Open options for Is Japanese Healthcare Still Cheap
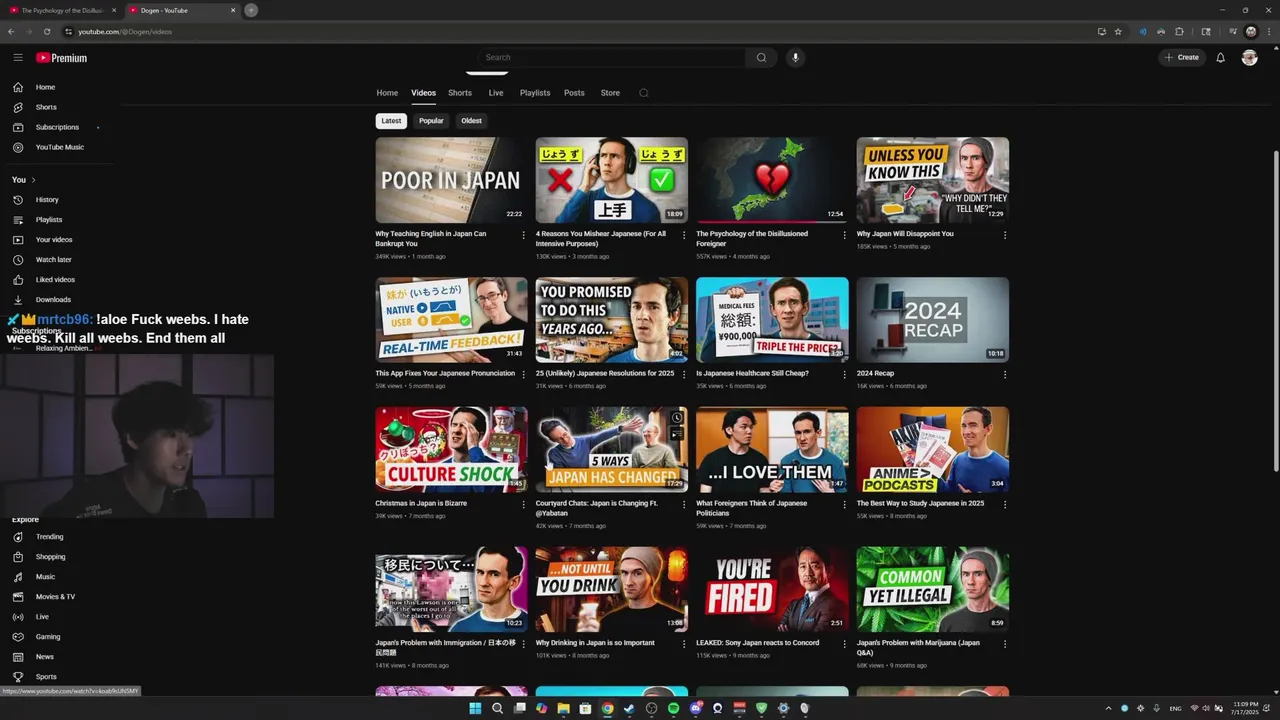This screenshot has height=720, width=1280. coord(844,374)
